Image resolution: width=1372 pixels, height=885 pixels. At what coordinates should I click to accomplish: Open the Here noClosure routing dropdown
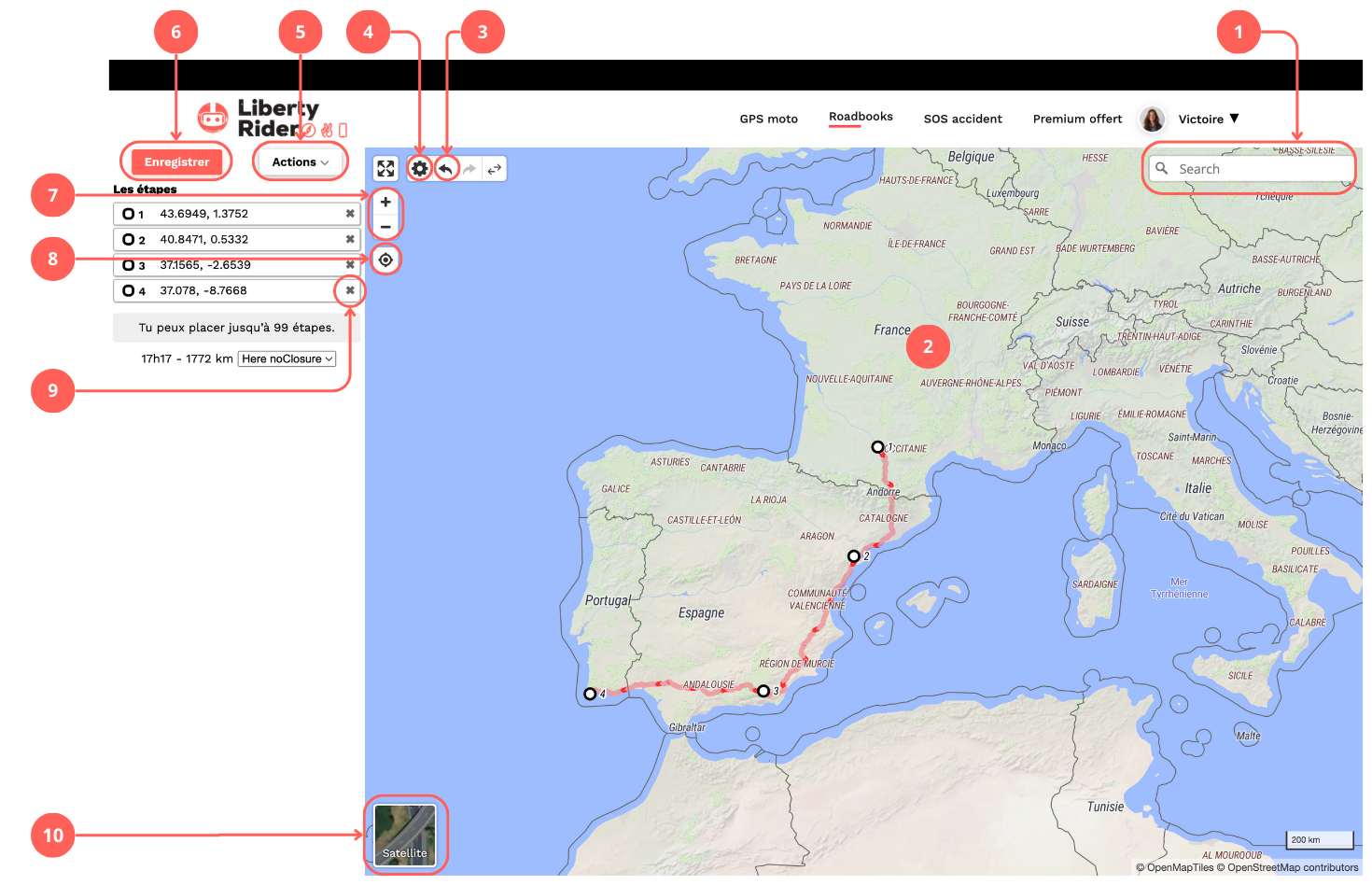coord(287,358)
